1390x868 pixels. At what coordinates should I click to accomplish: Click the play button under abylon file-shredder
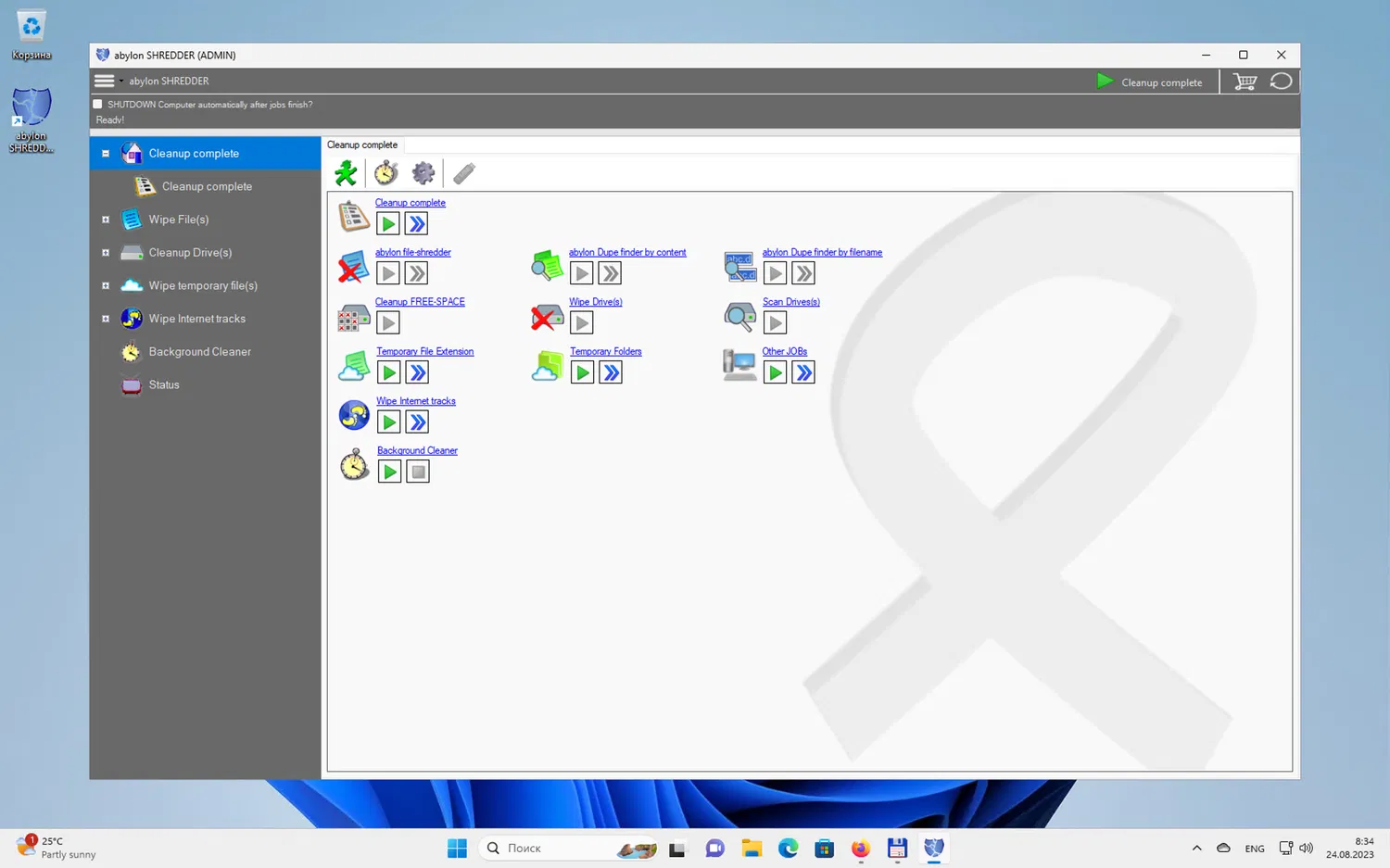tap(388, 273)
